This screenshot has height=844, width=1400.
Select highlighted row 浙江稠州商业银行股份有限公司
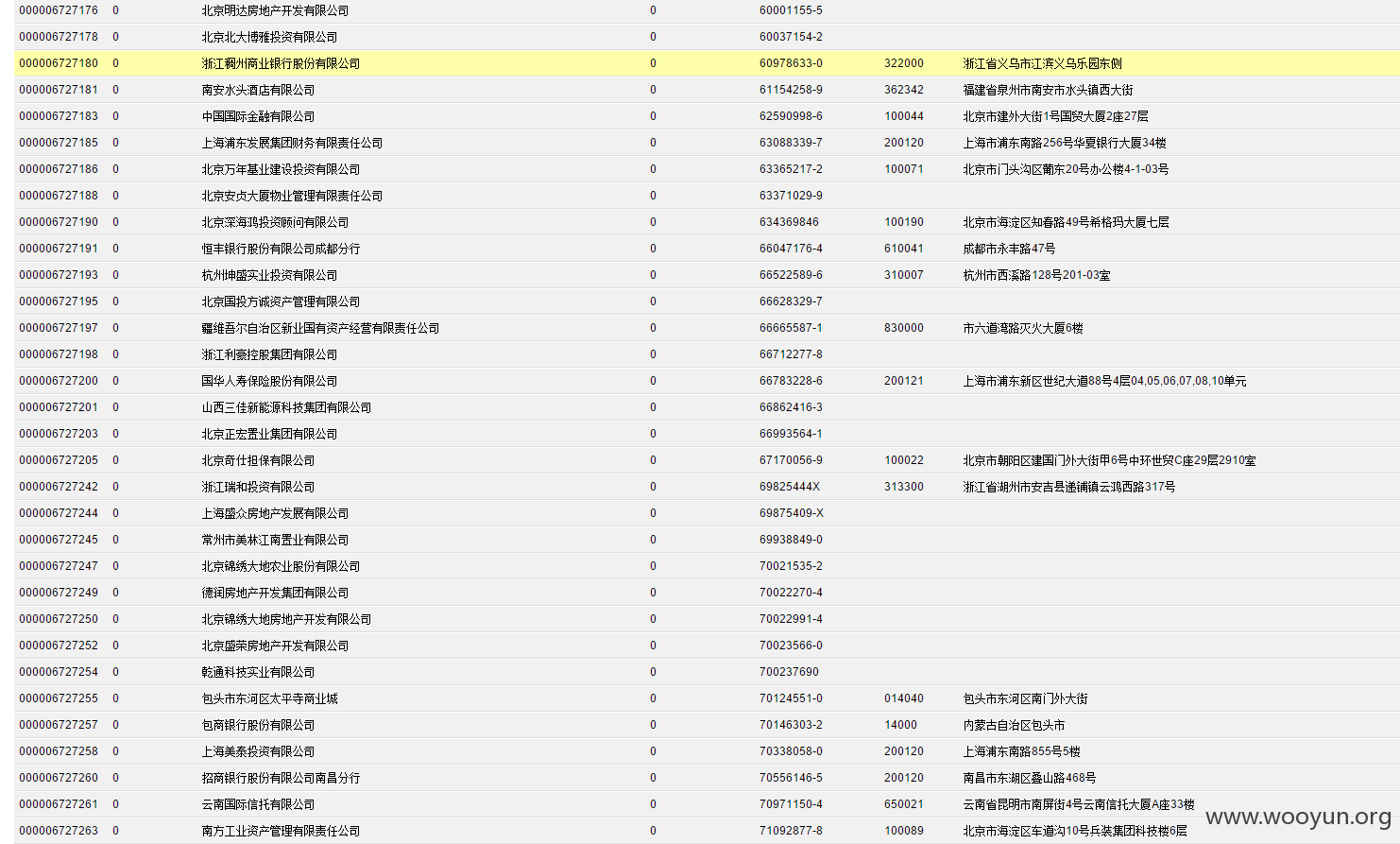coord(707,63)
